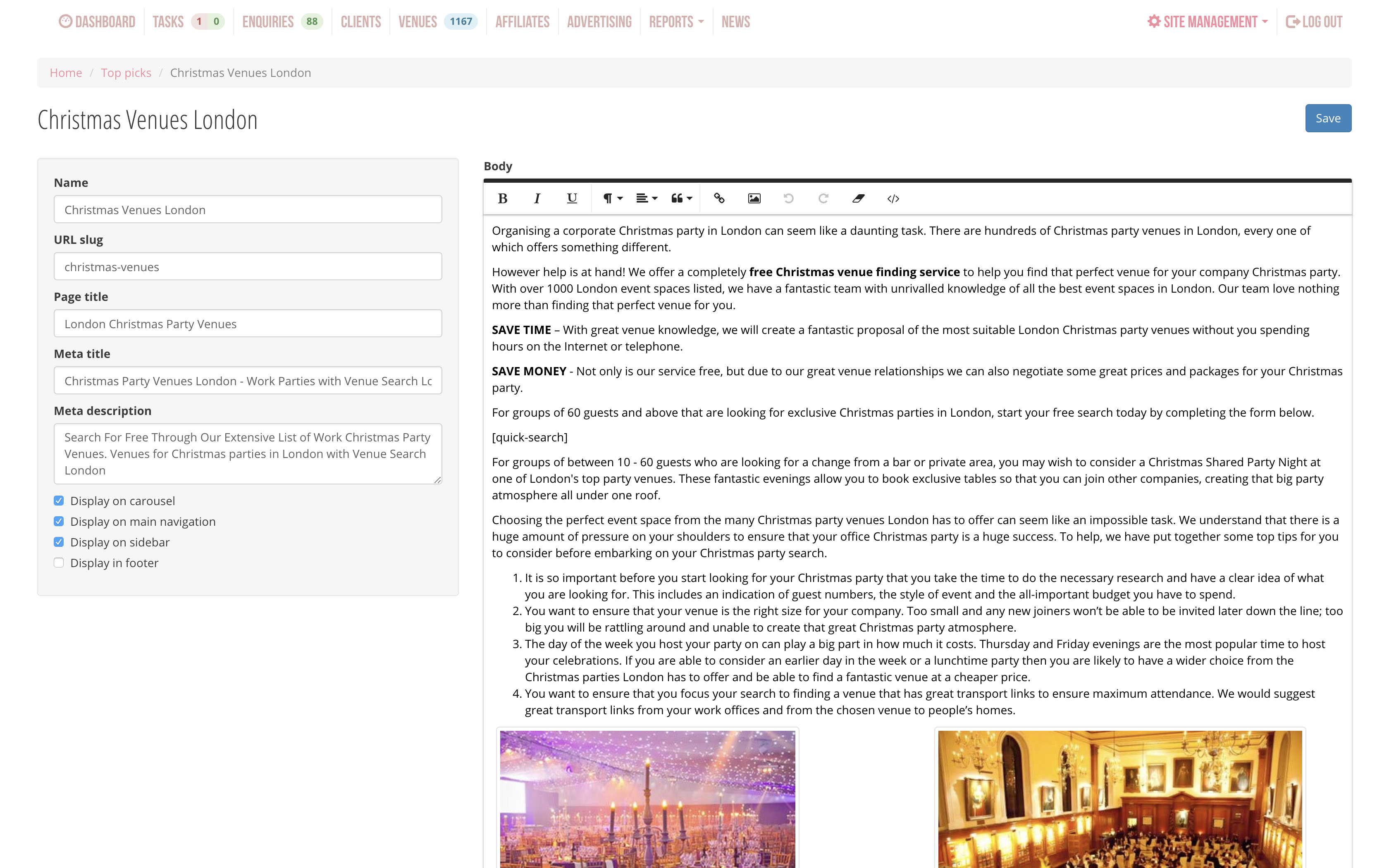1389x868 pixels.
Task: Open the blockquote dropdown
Action: point(682,199)
